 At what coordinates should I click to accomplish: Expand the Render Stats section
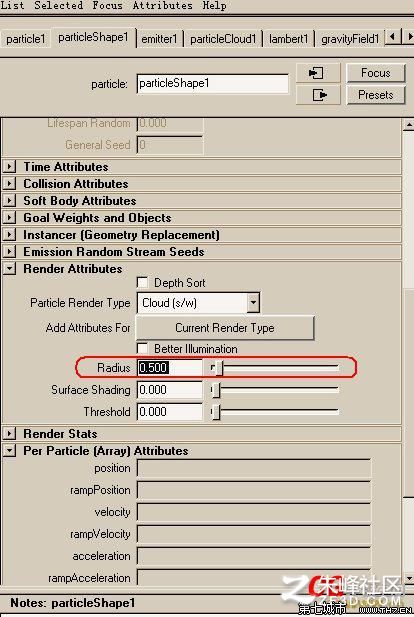(9, 434)
